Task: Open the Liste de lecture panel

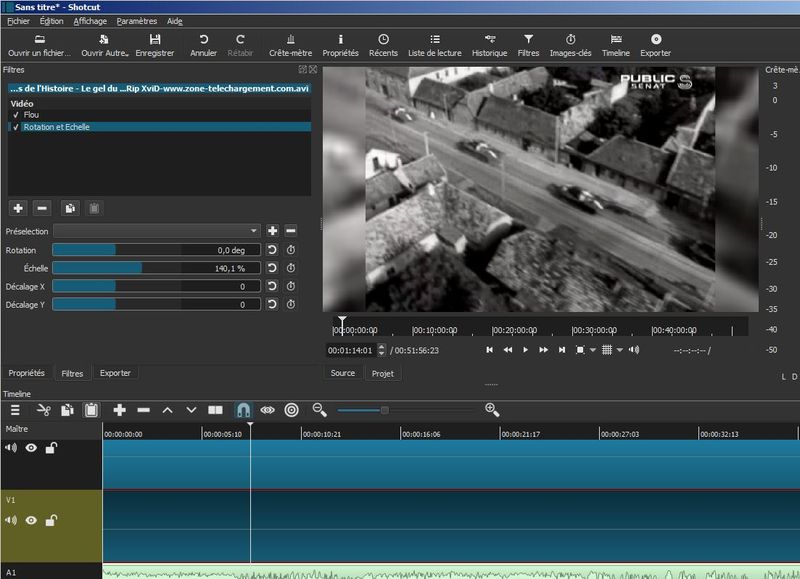Action: pos(434,45)
